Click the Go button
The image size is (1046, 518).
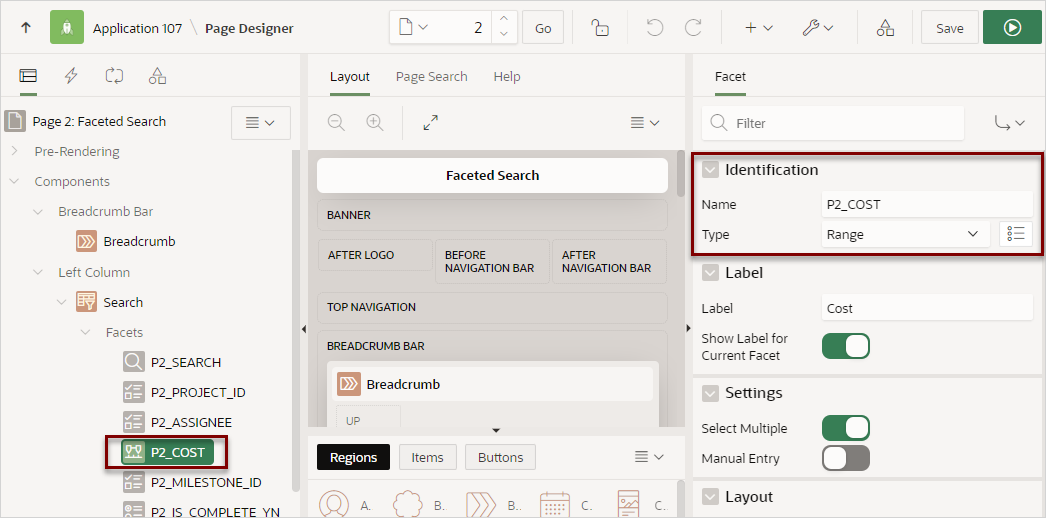(543, 28)
